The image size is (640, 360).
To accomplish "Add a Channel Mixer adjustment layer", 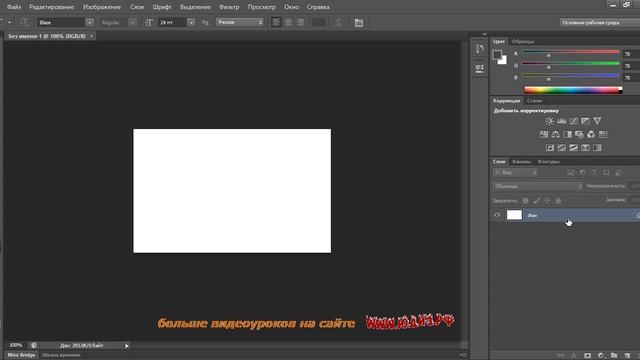I will [x=591, y=134].
